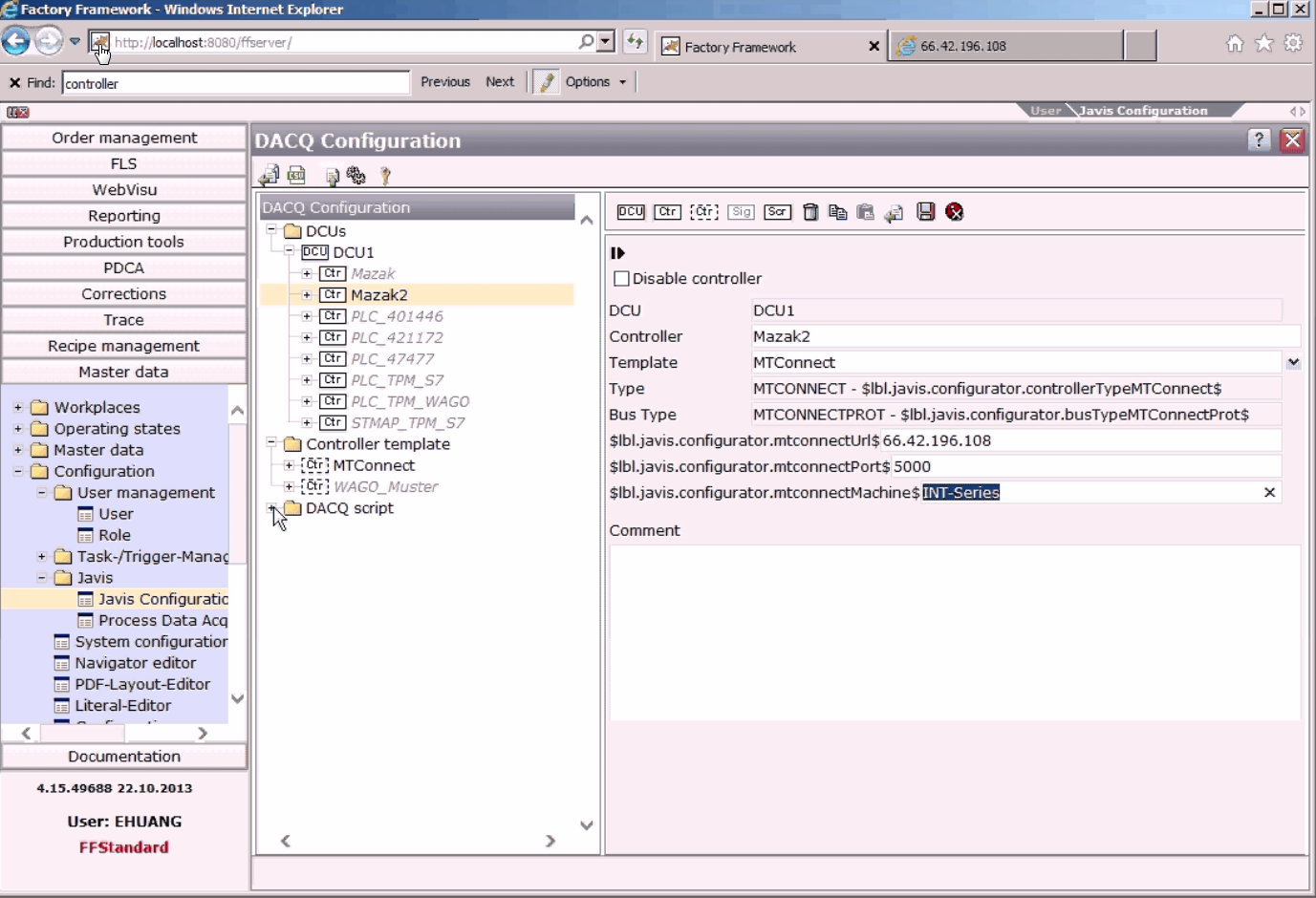The width and height of the screenshot is (1316, 898).
Task: Click the Scr script toolbar icon
Action: (777, 212)
